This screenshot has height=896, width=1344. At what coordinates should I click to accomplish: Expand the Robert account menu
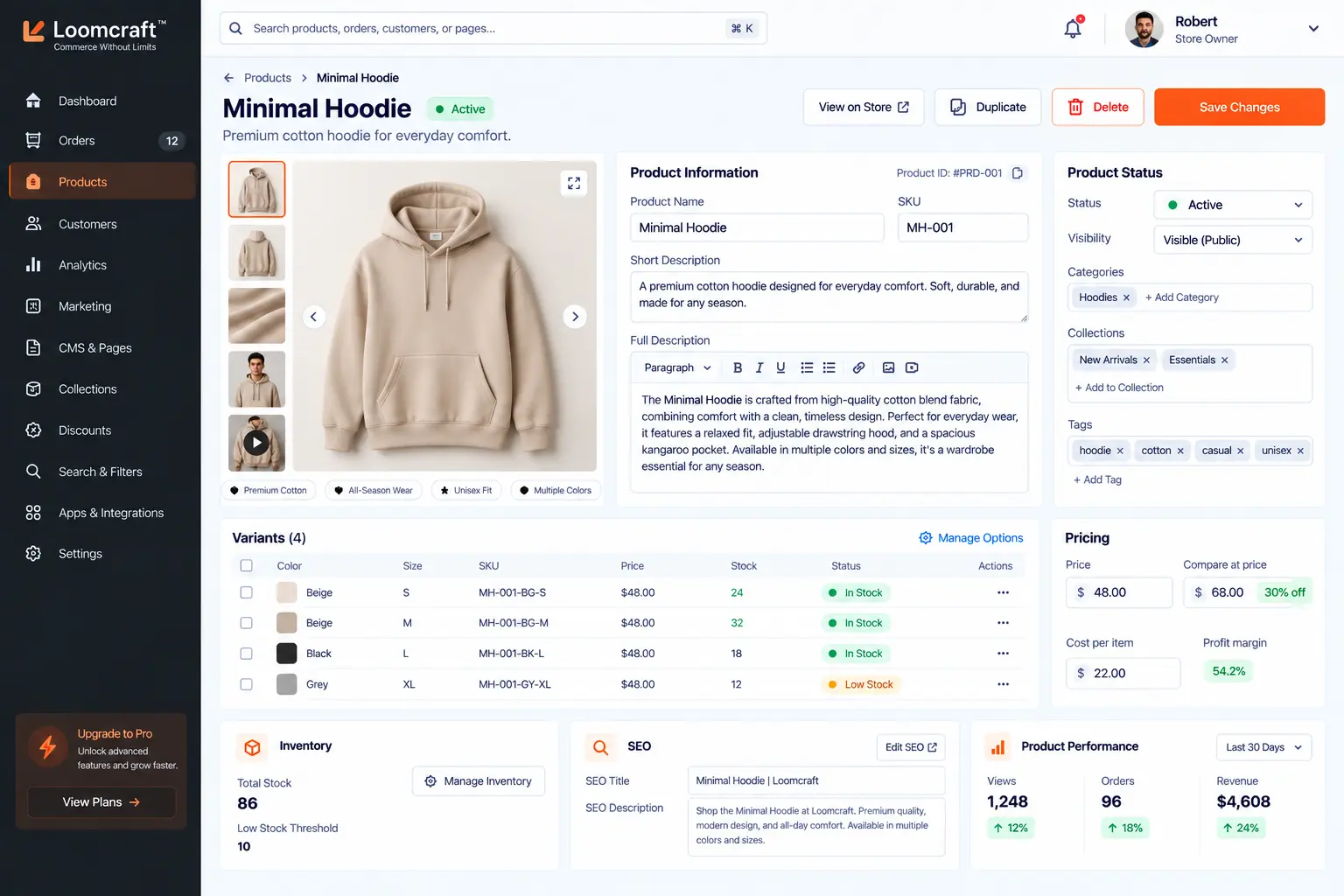pyautogui.click(x=1313, y=29)
